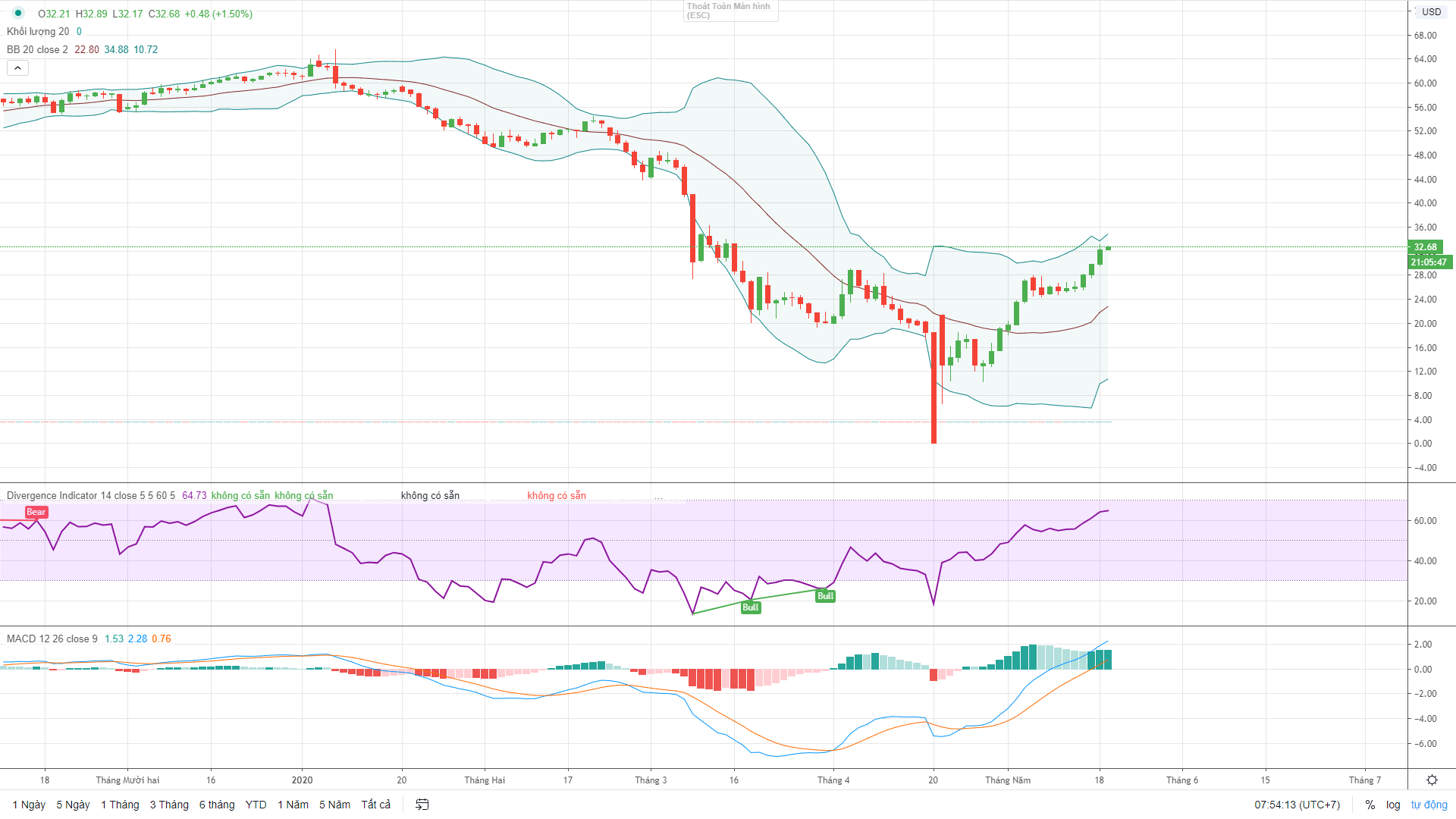Click the current price label 32.68
Image resolution: width=1456 pixels, height=819 pixels.
(1425, 247)
